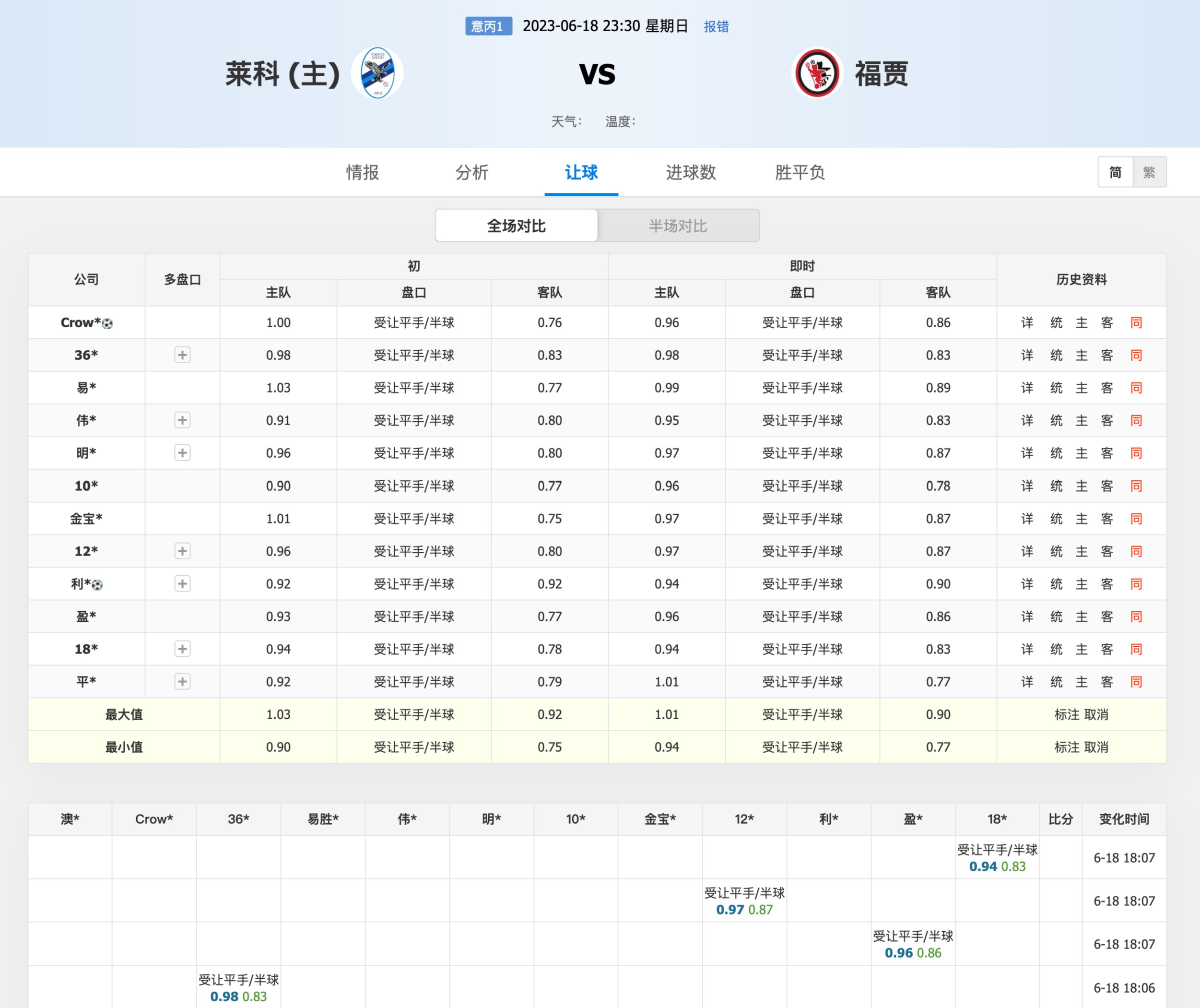1200x1008 pixels.
Task: Switch to 半场对比 half-time comparison
Action: click(678, 225)
